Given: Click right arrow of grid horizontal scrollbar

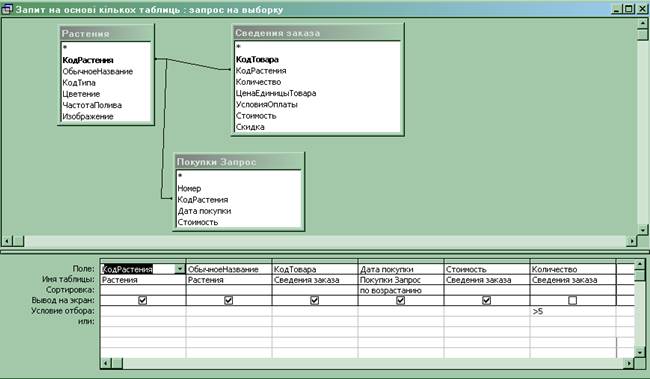Looking at the screenshot, I should pyautogui.click(x=629, y=364).
